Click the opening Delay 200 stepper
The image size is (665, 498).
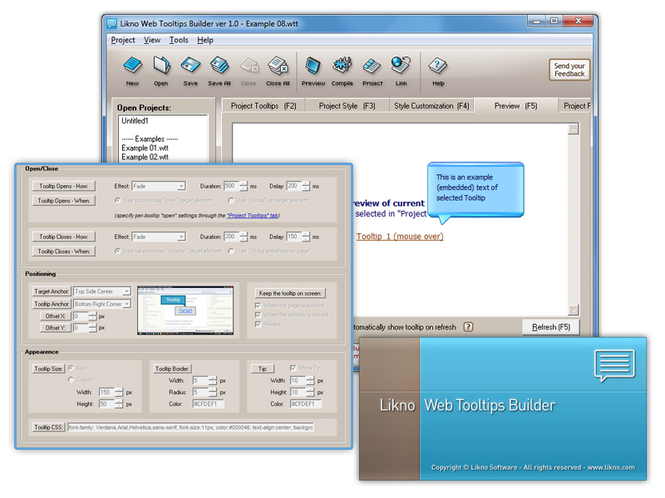click(x=306, y=186)
